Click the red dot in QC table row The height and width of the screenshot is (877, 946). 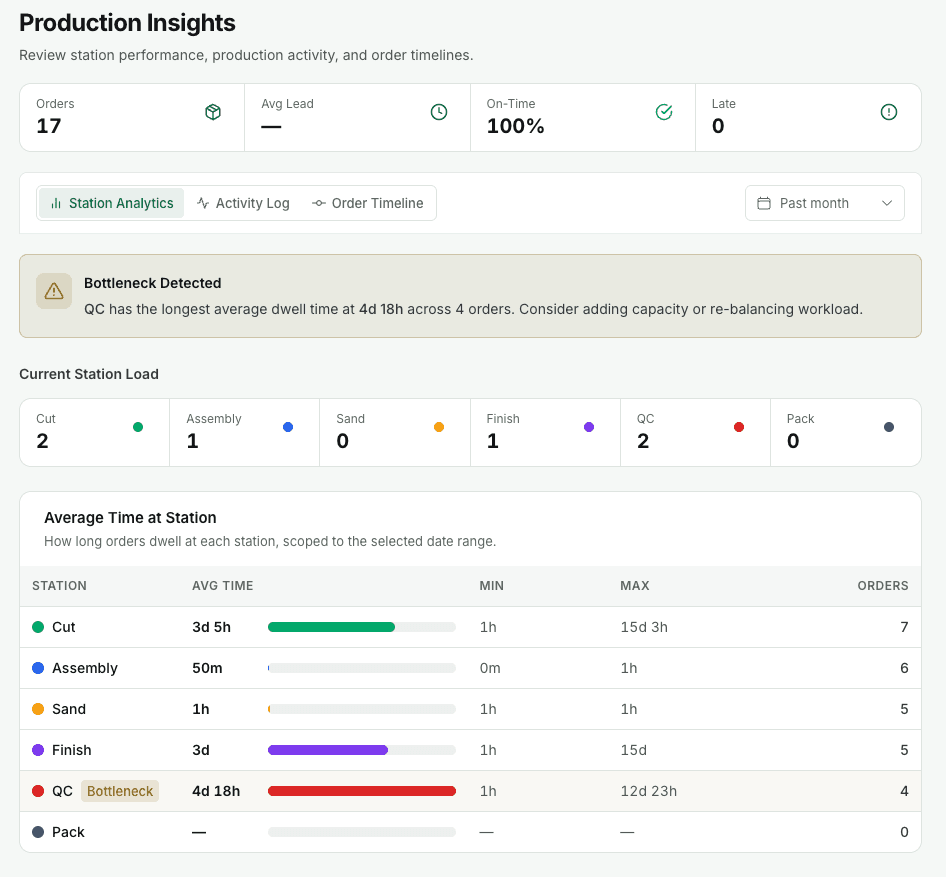(38, 791)
